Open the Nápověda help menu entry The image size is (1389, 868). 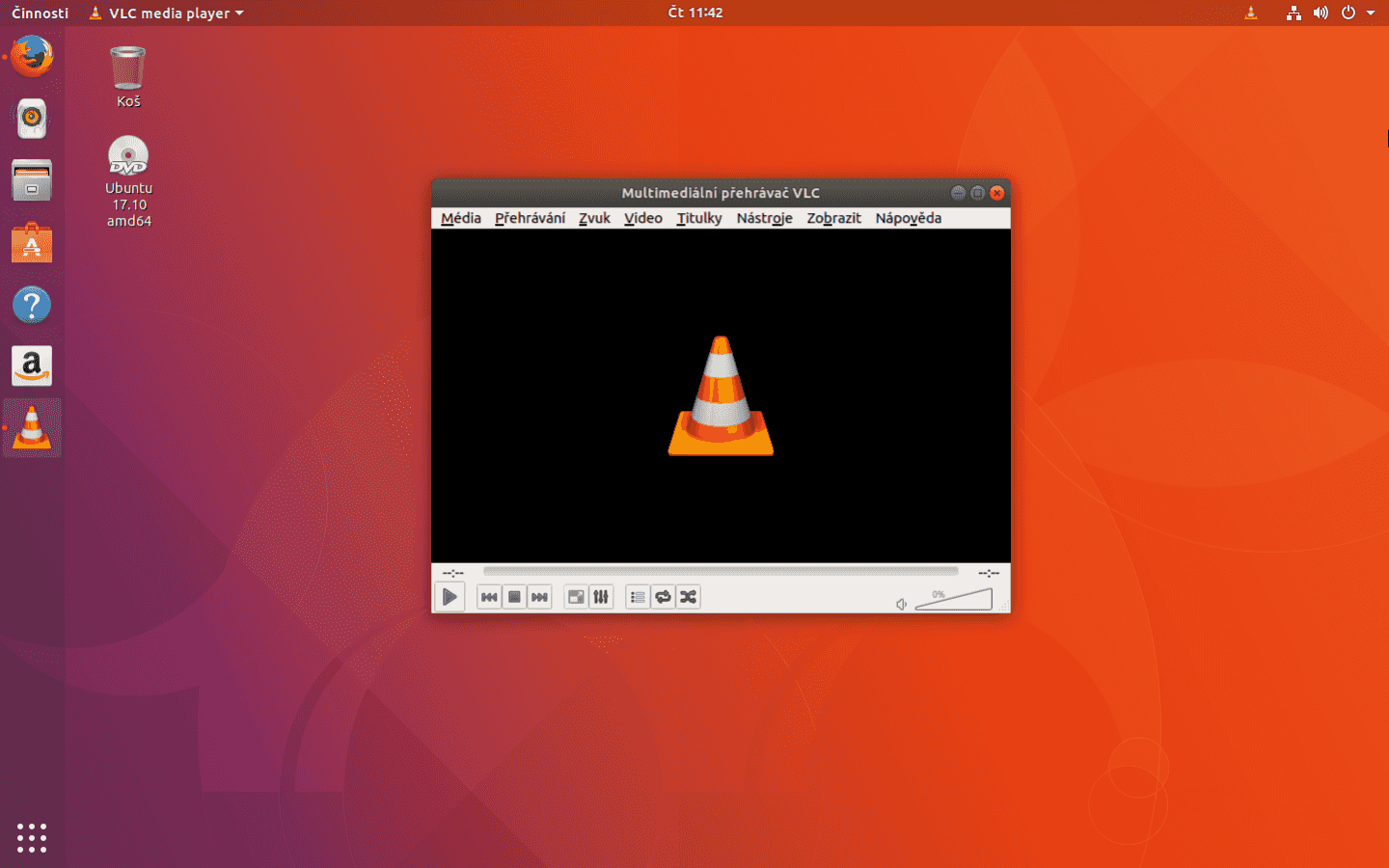pos(908,218)
